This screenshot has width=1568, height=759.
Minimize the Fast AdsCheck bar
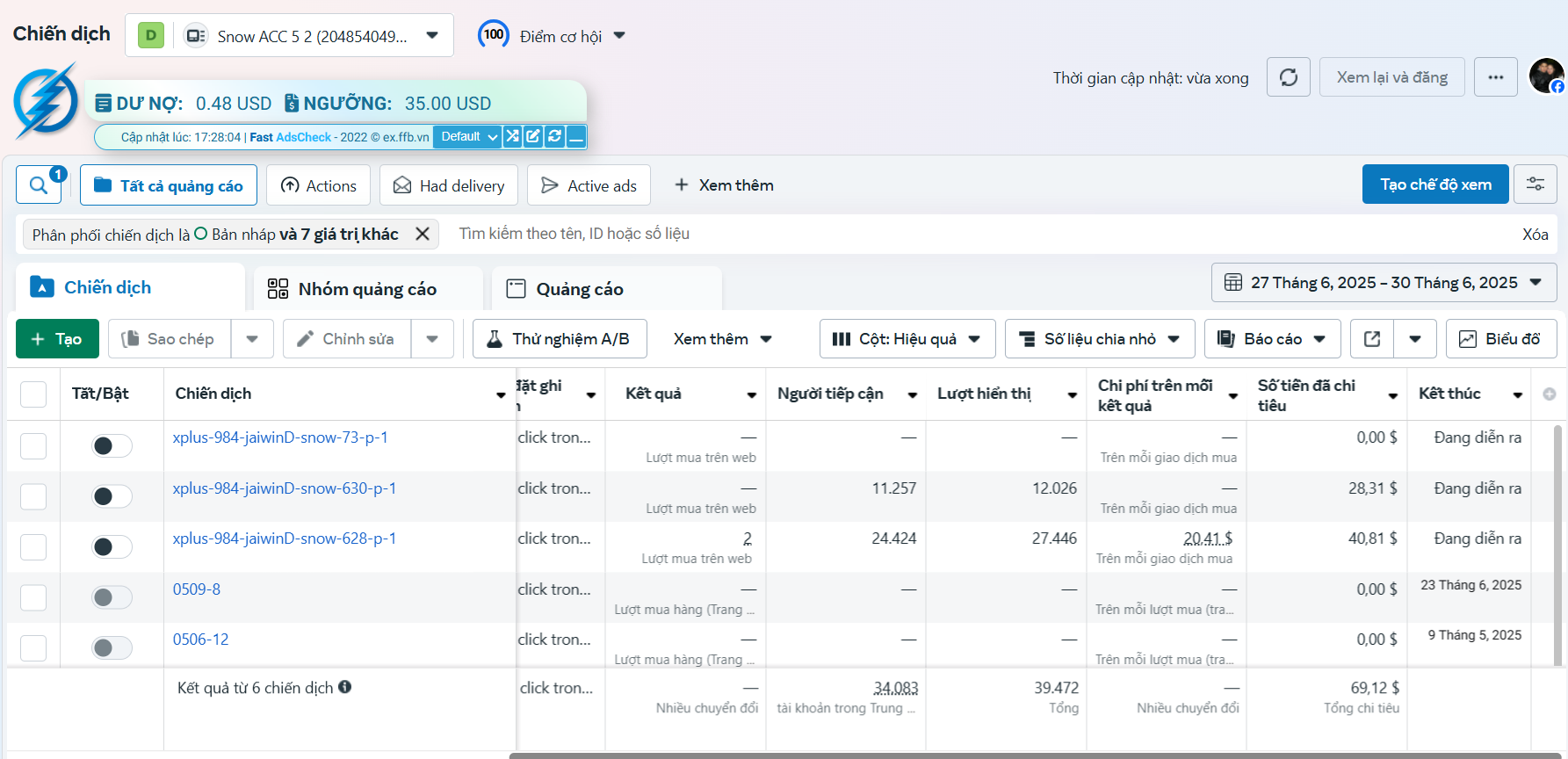(576, 136)
